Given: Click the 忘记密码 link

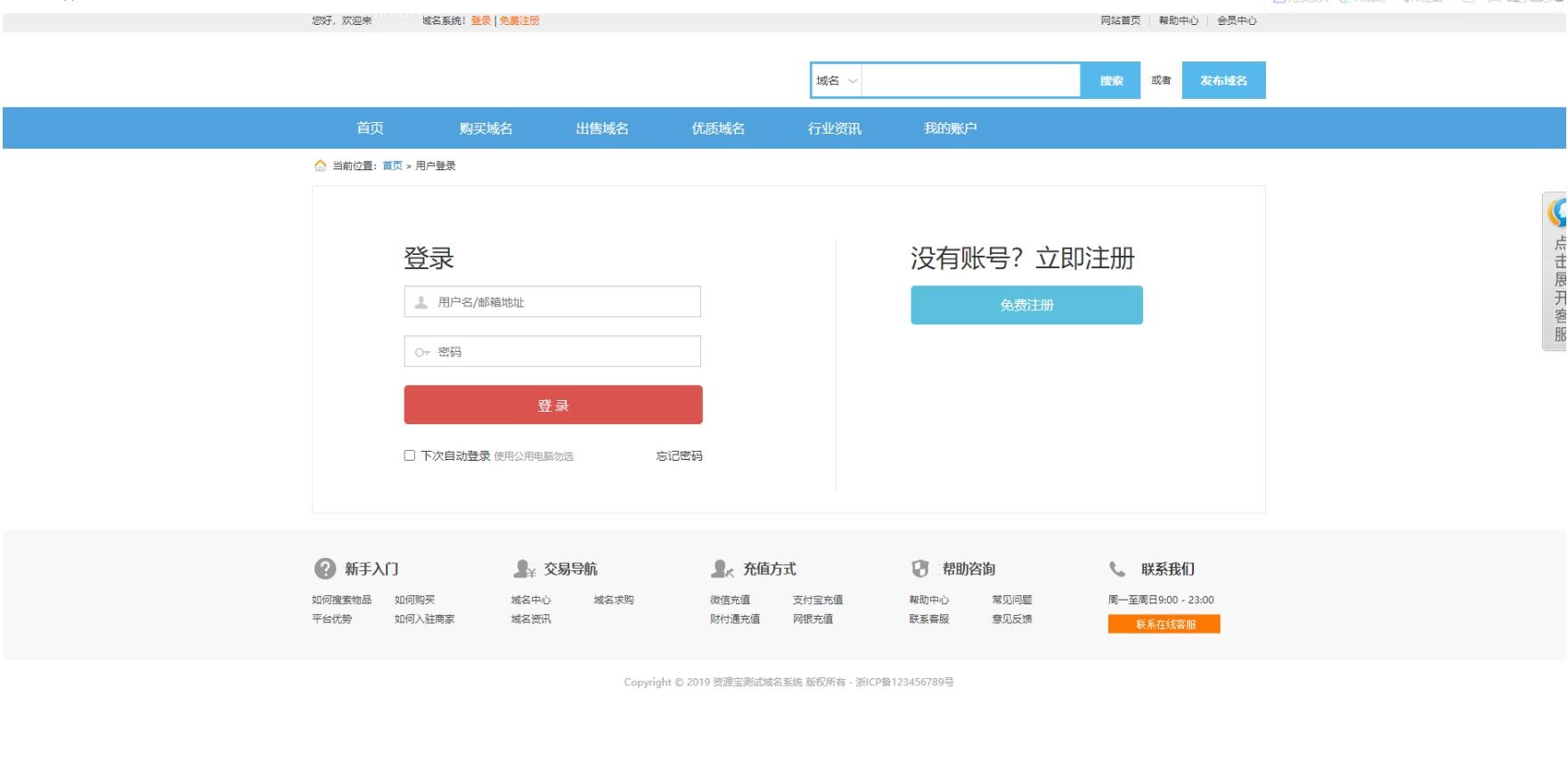Looking at the screenshot, I should [x=680, y=455].
